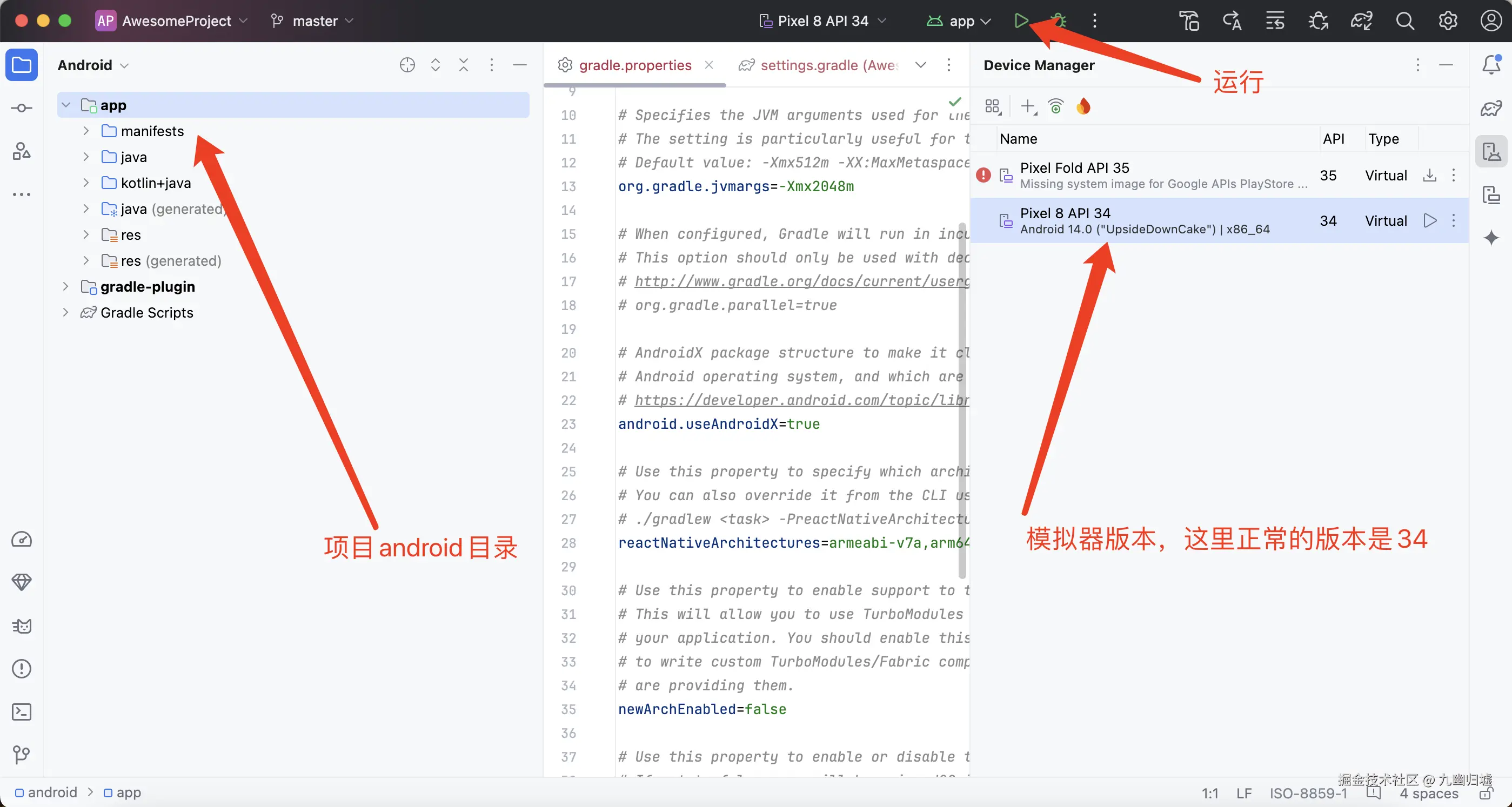This screenshot has height=807, width=1512.
Task: Click Add new device plus icon
Action: (x=1027, y=106)
